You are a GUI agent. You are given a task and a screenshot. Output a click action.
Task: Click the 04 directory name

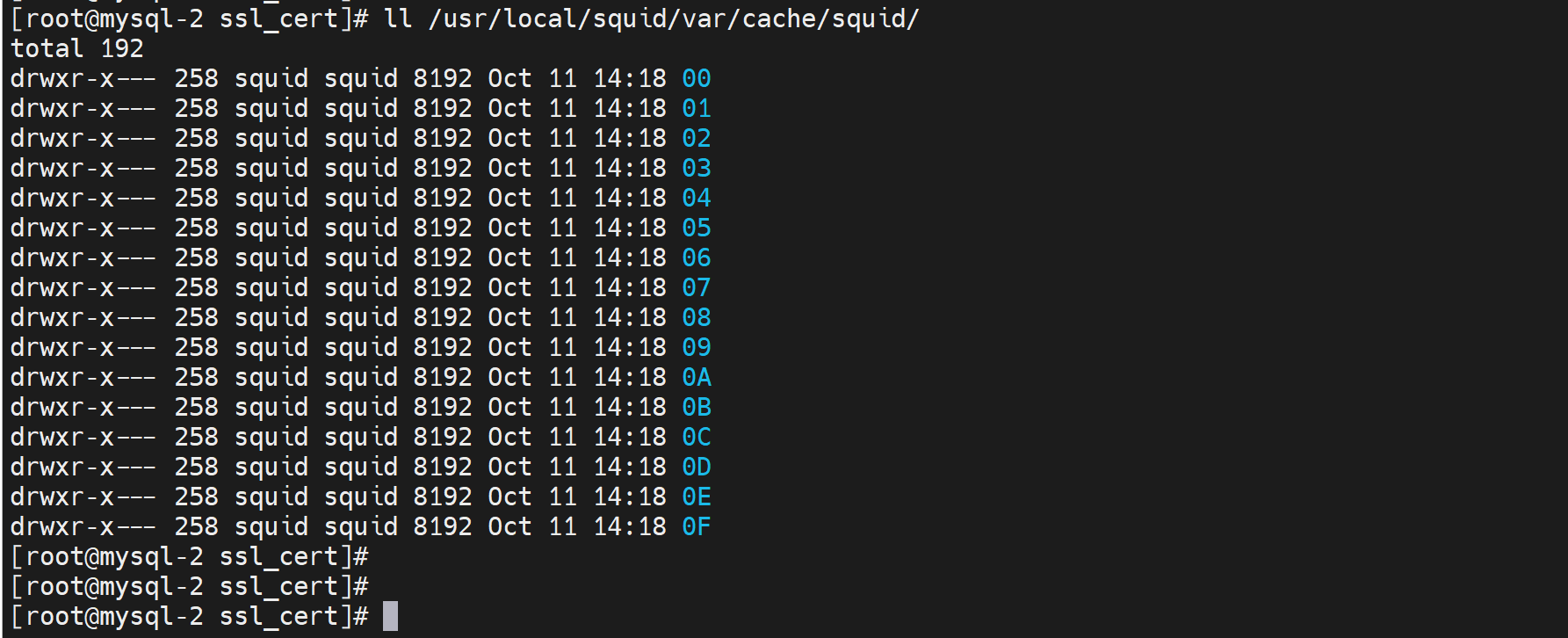pos(696,199)
